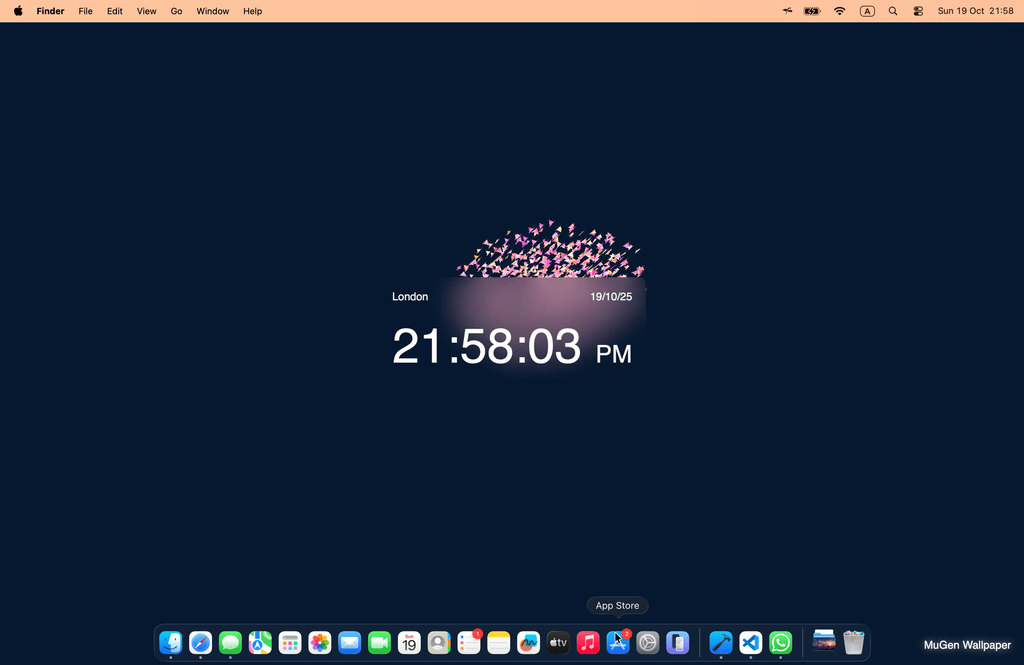
Task: Open Xcode from the dock
Action: 721,642
